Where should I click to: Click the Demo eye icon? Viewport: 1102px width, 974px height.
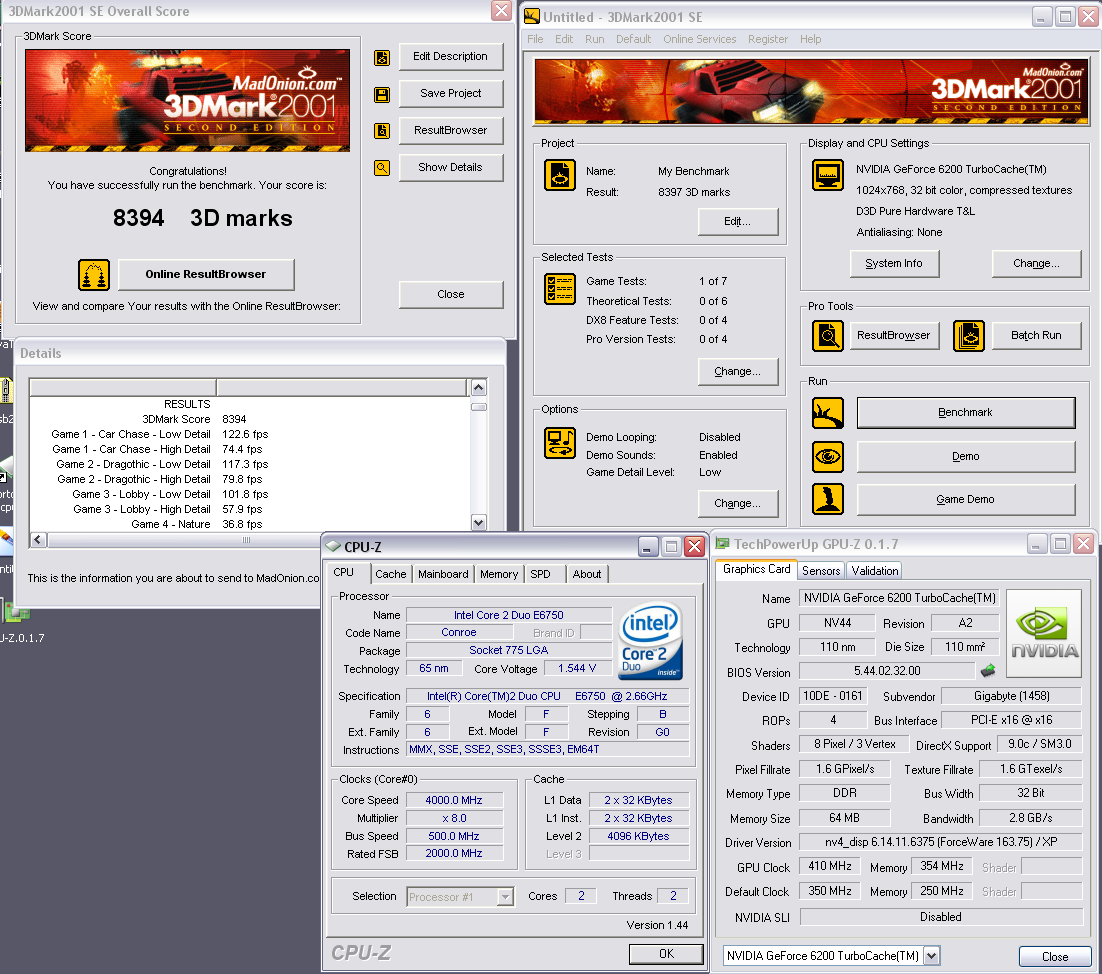[x=828, y=457]
